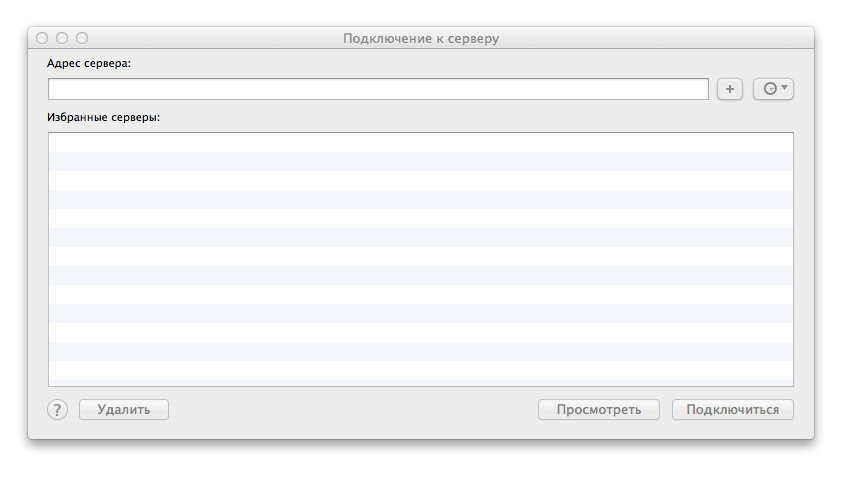Screen dimensions: 859x479
Task: Open the recent servers clock menu
Action: [773, 89]
